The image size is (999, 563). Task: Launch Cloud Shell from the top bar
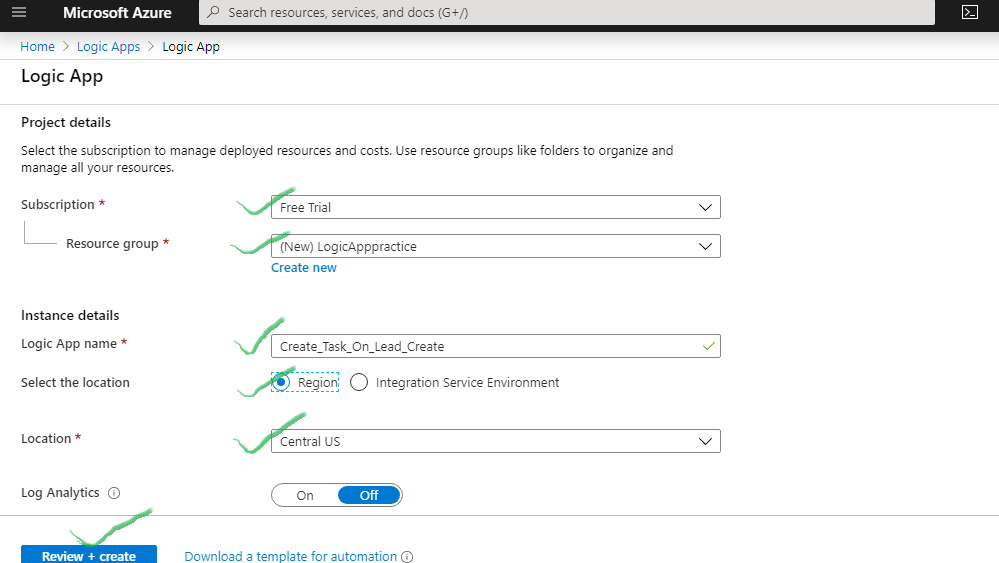970,12
